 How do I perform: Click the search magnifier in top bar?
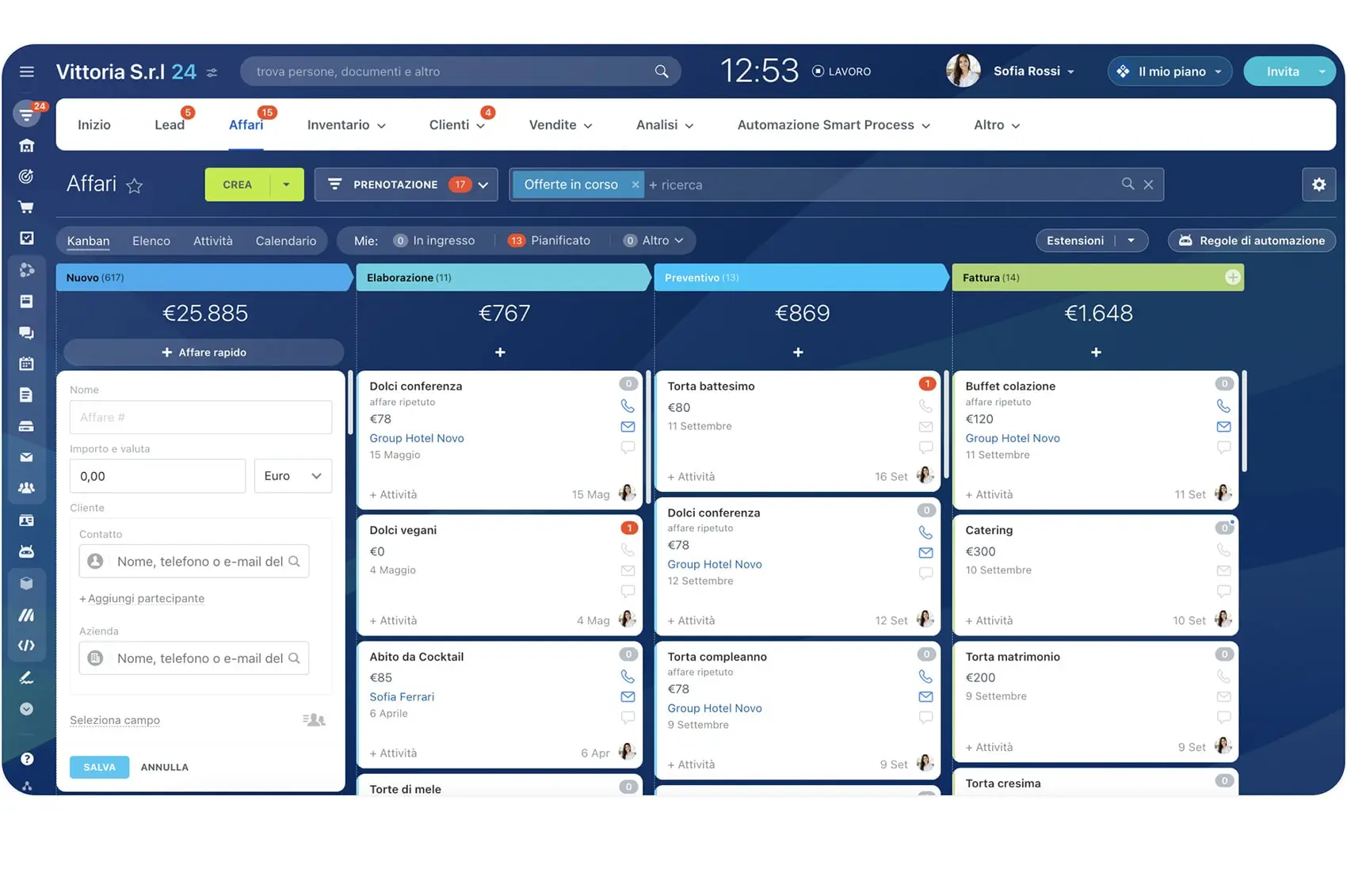coord(661,71)
